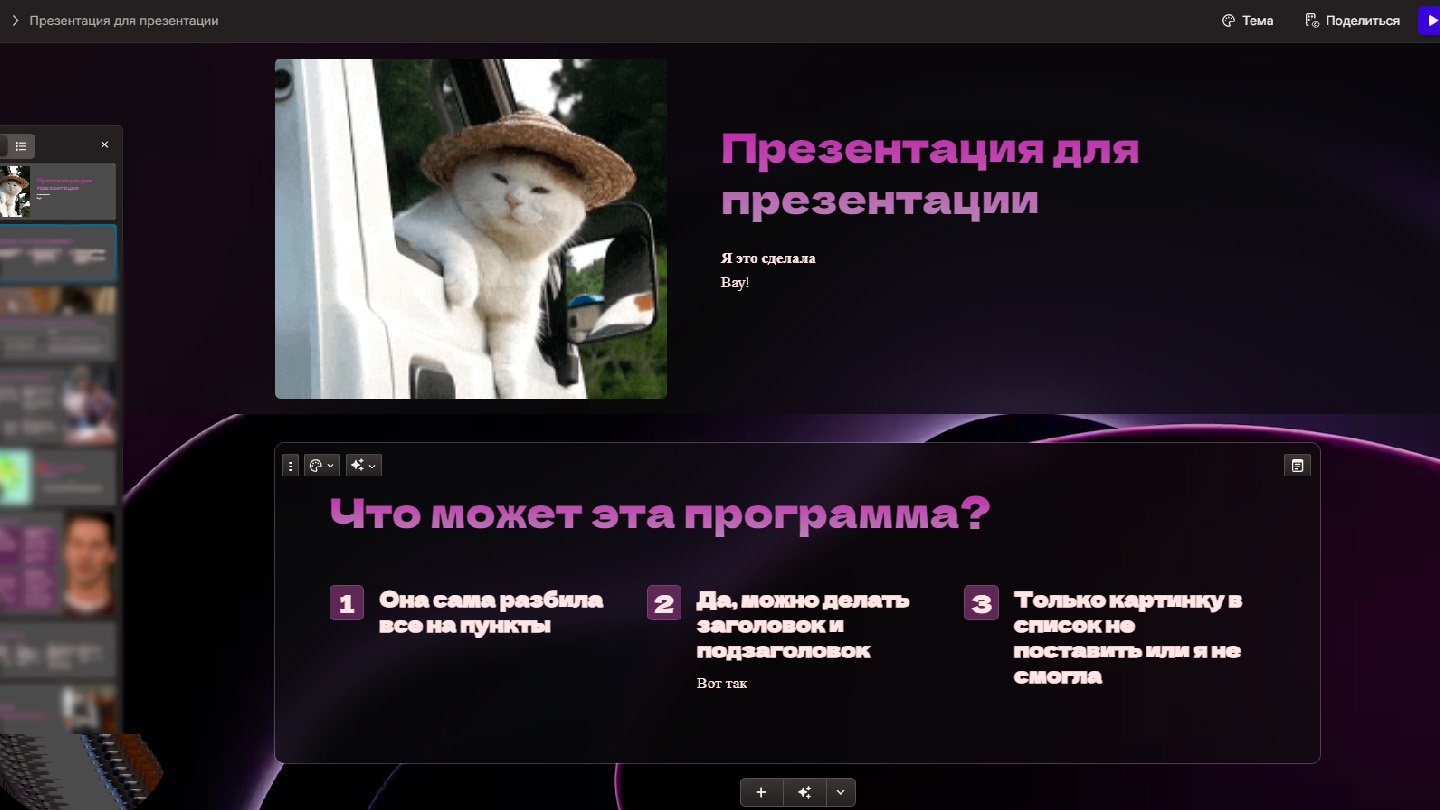Open the card style palette dropdown

[x=322, y=466]
